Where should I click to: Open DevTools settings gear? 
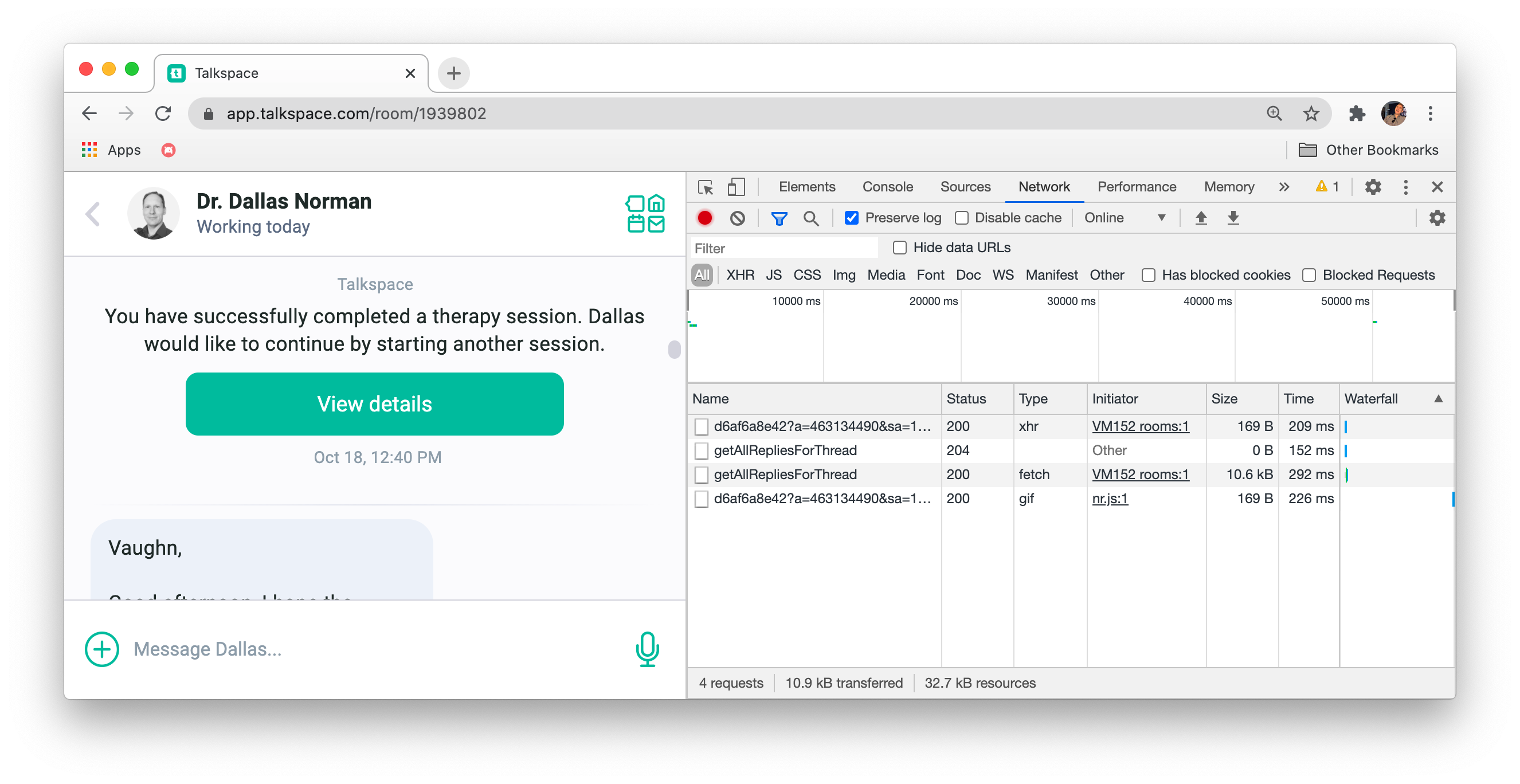[1373, 187]
